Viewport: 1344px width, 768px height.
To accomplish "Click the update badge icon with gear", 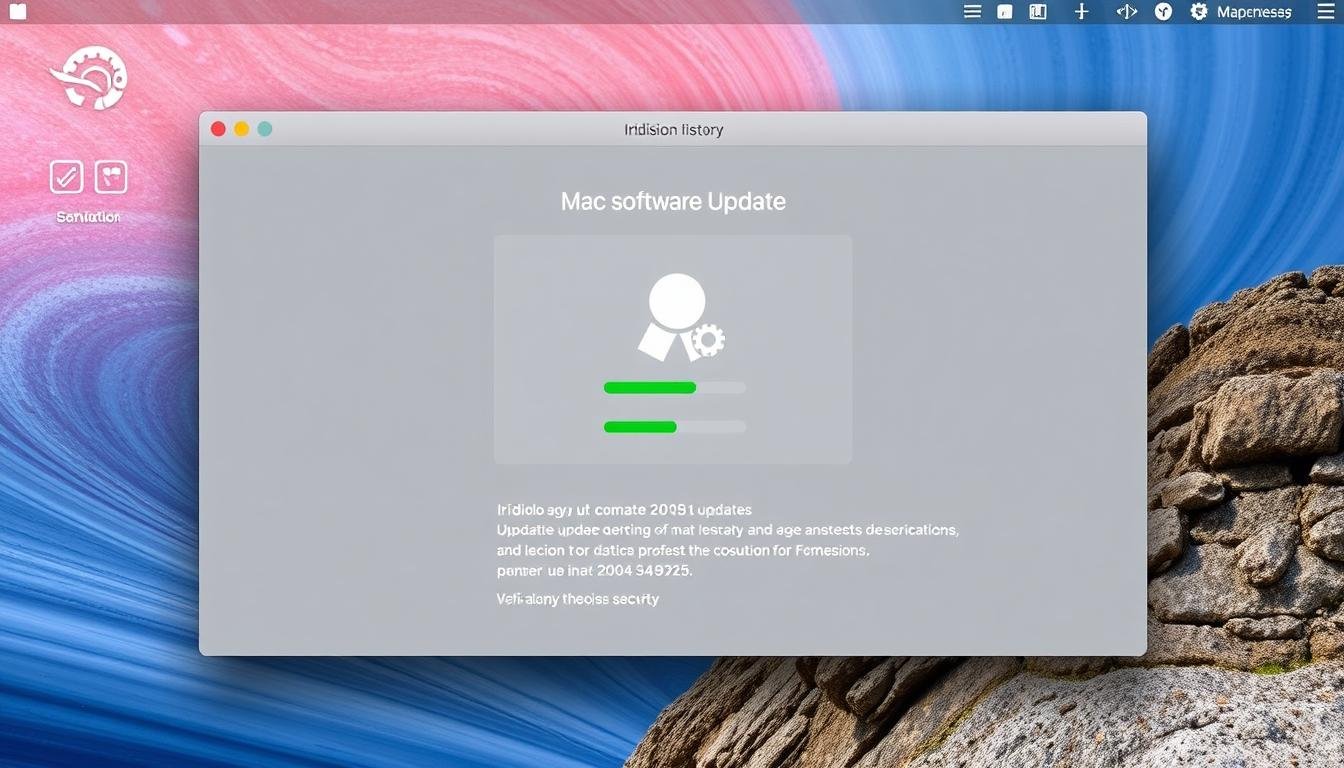I will 681,318.
